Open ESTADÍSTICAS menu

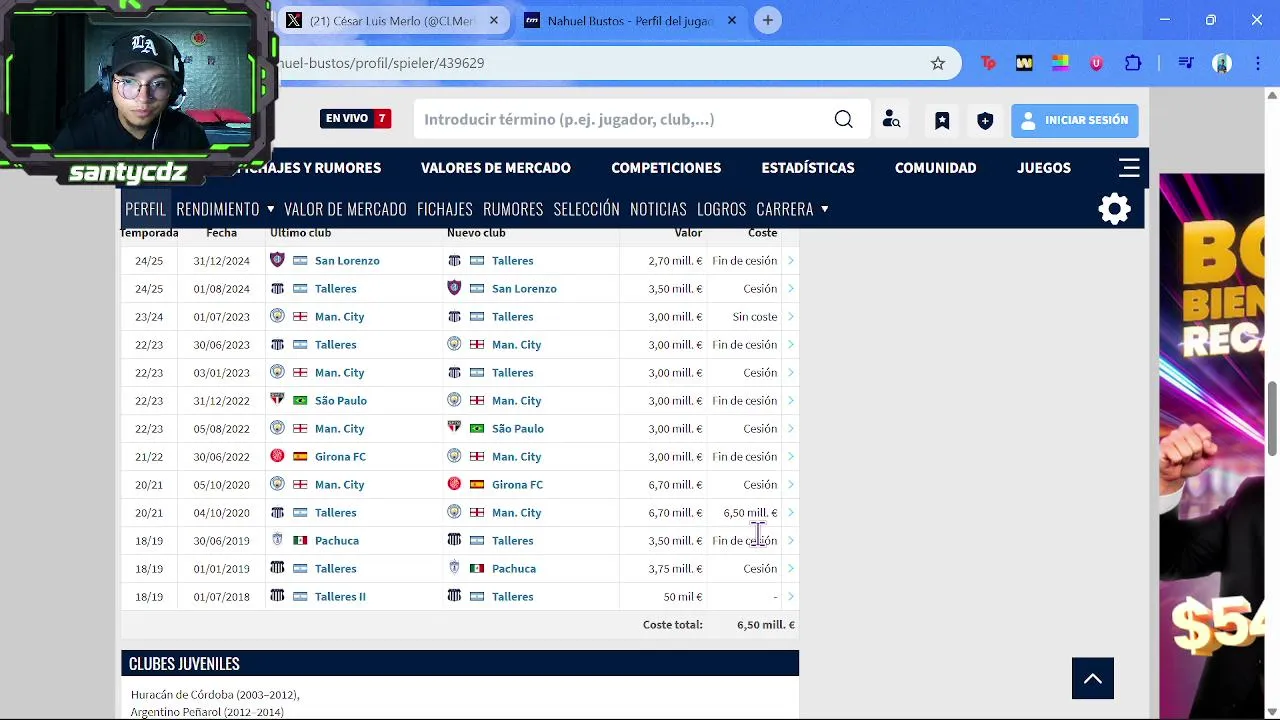tap(808, 168)
